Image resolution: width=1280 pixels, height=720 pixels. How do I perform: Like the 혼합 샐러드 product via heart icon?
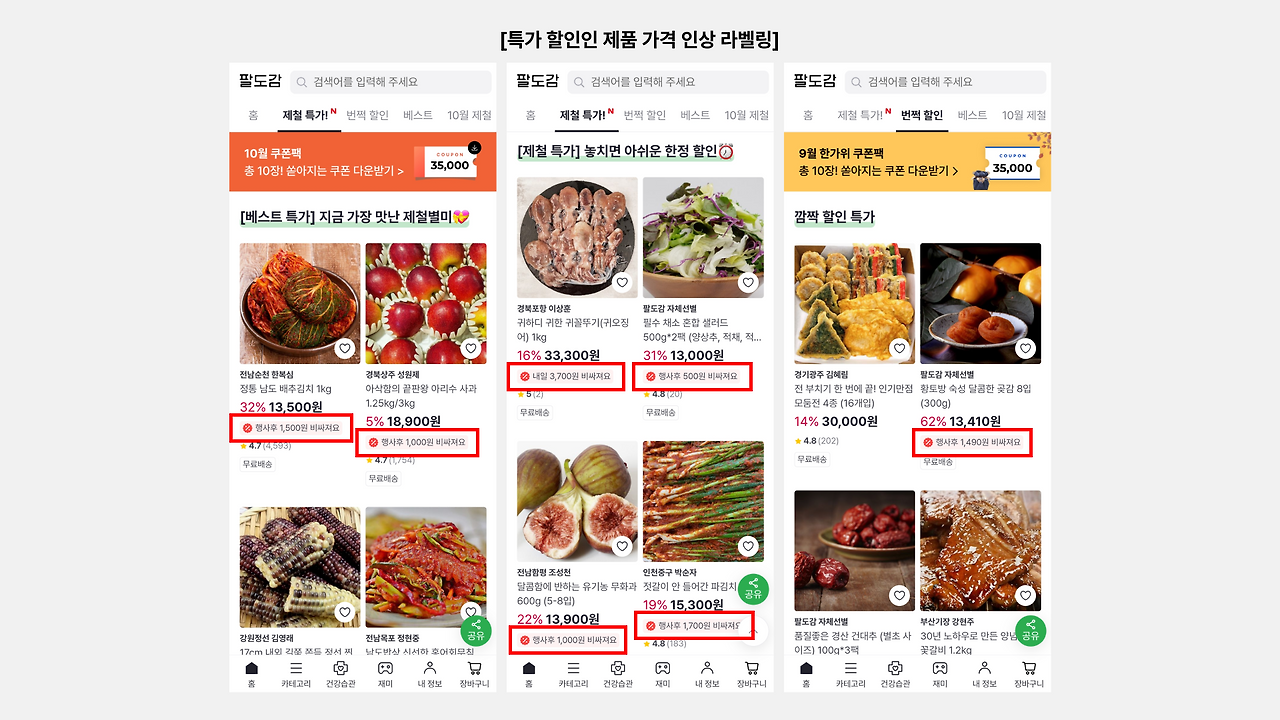[x=748, y=283]
